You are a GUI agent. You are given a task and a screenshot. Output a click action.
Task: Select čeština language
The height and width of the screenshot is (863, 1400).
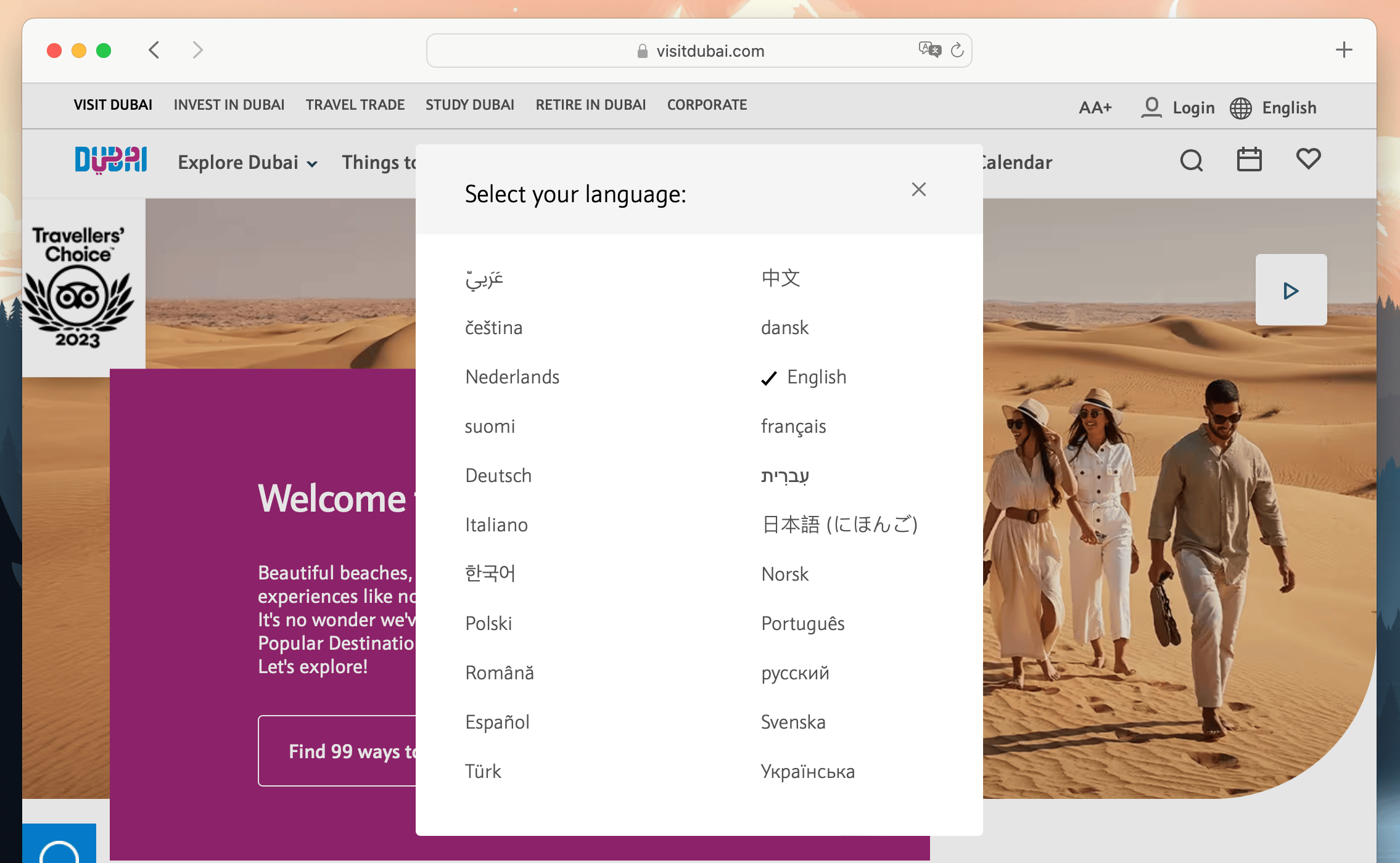(x=493, y=327)
